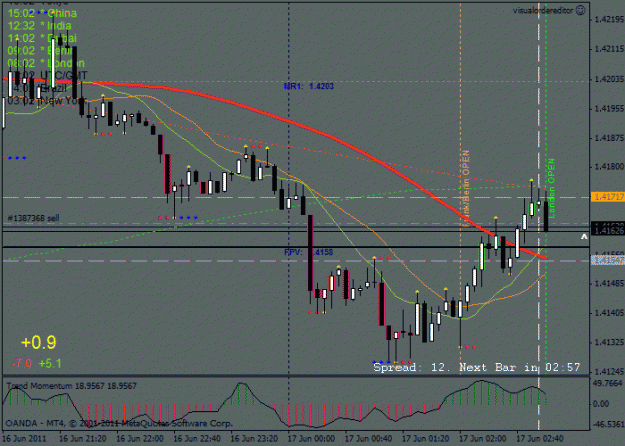The image size is (625, 446).
Task: Click 1.41875 on the price scale
Action: click(609, 138)
